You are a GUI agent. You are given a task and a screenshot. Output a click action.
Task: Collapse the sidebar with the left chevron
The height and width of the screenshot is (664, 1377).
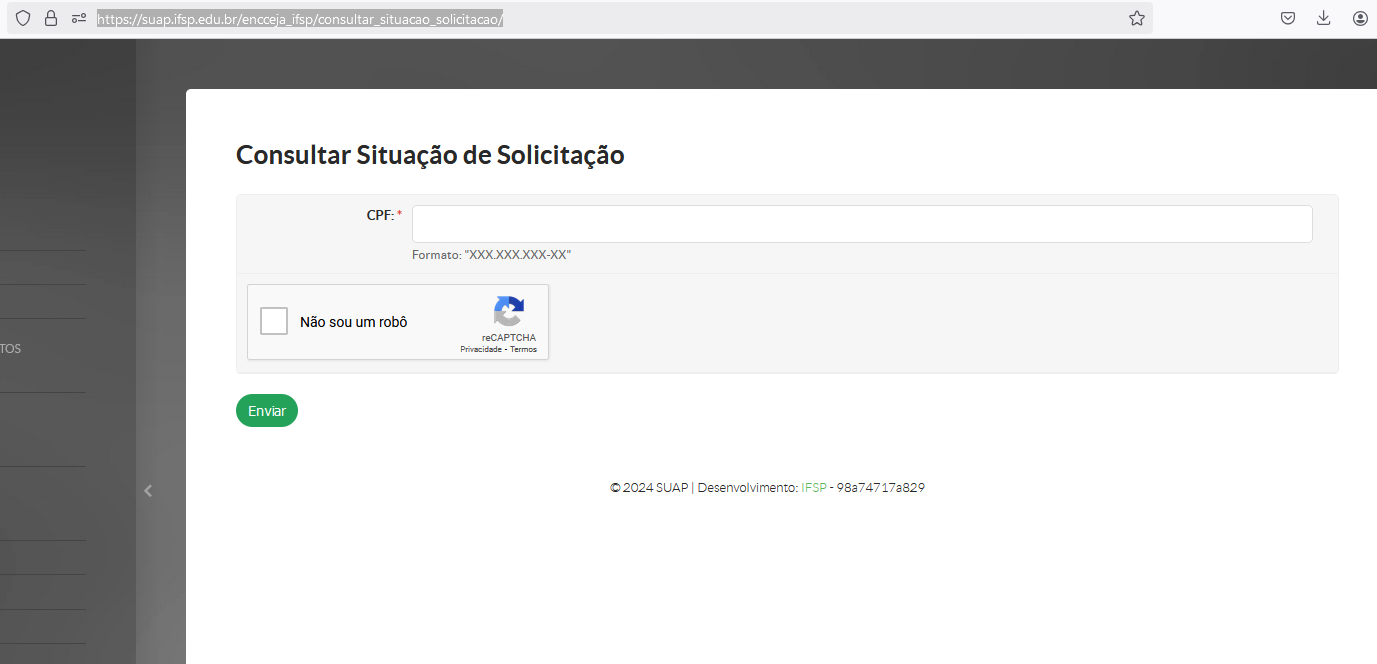tap(148, 490)
